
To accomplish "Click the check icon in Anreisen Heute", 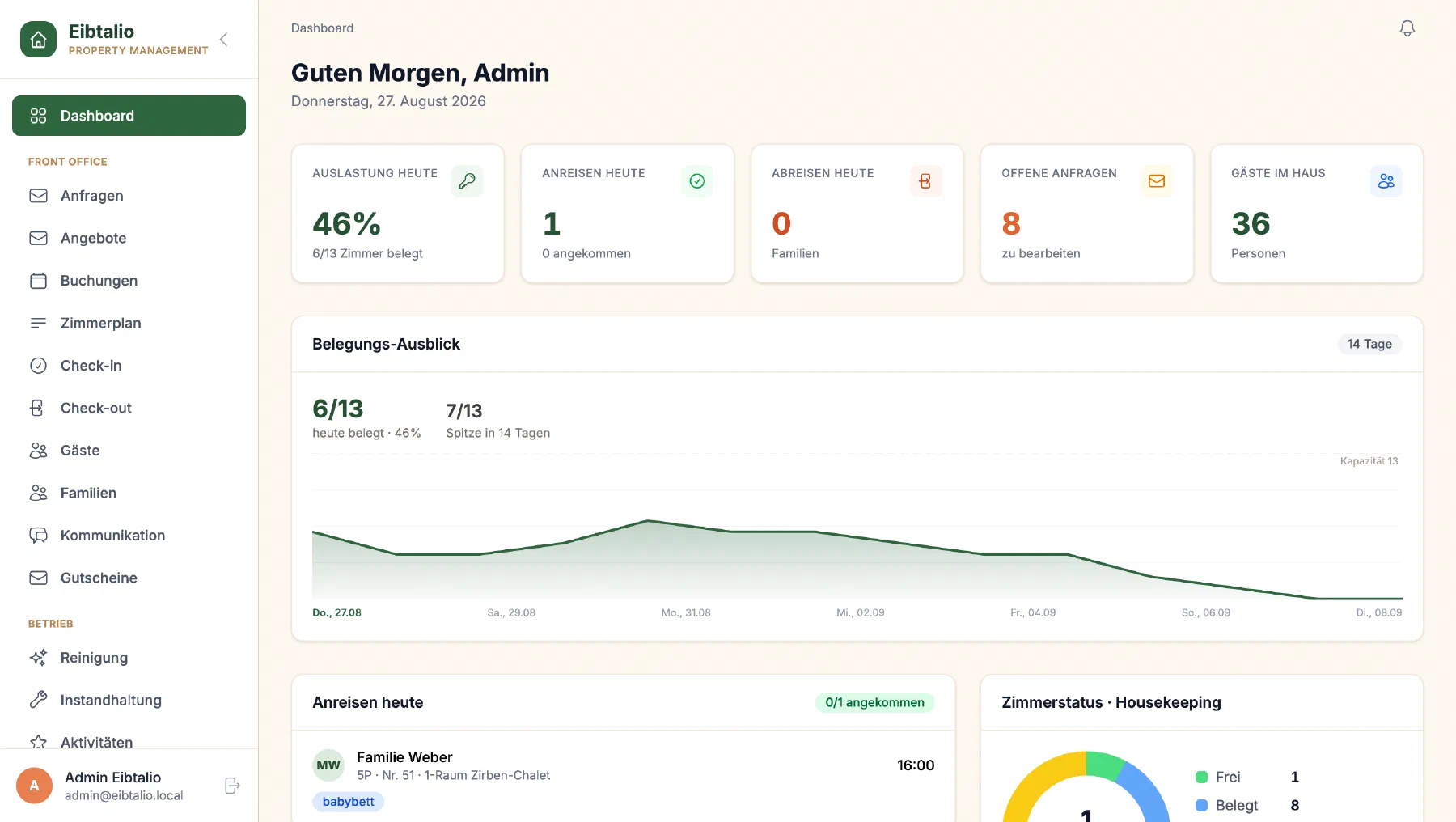I will (x=696, y=181).
